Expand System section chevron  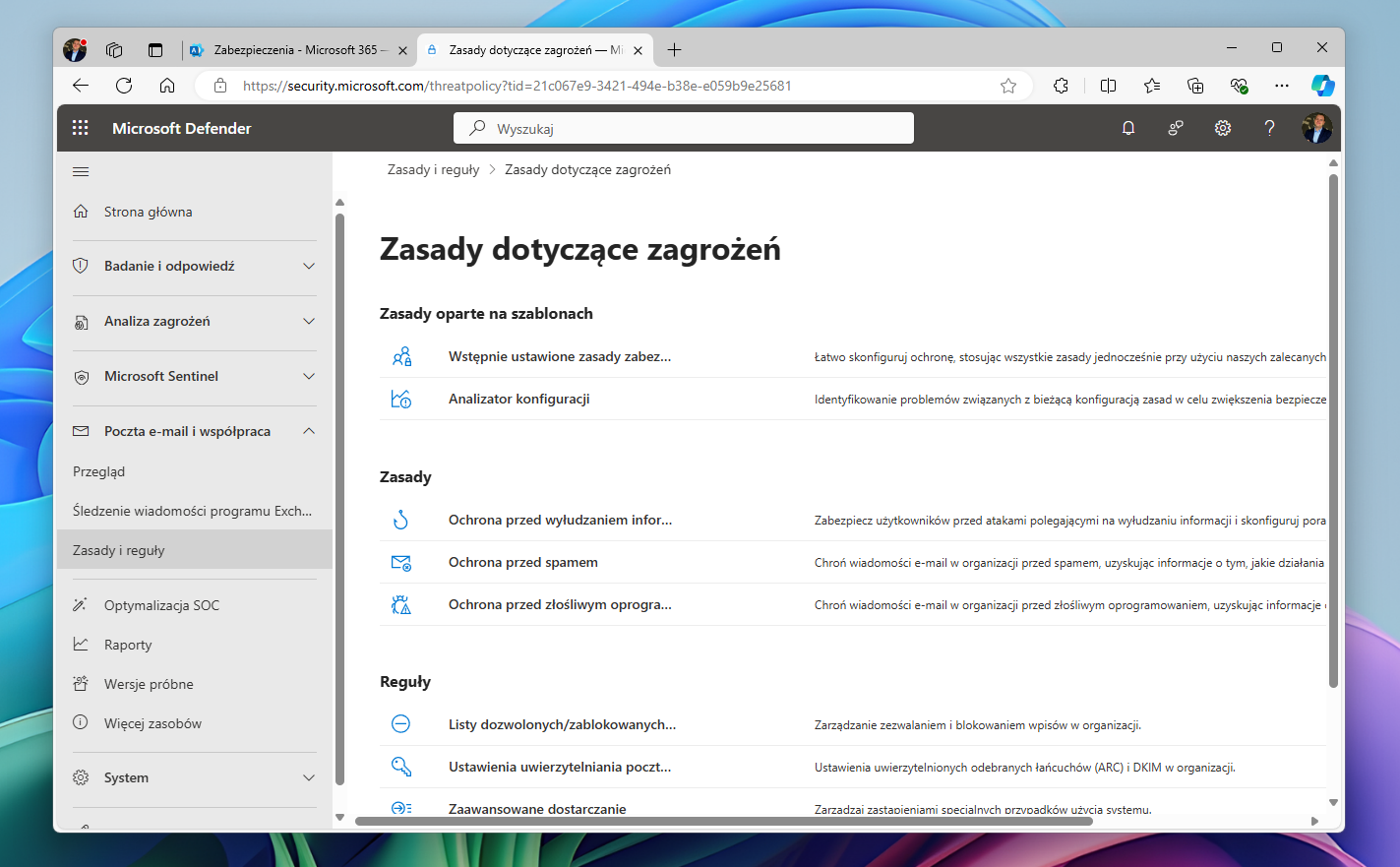(x=309, y=777)
